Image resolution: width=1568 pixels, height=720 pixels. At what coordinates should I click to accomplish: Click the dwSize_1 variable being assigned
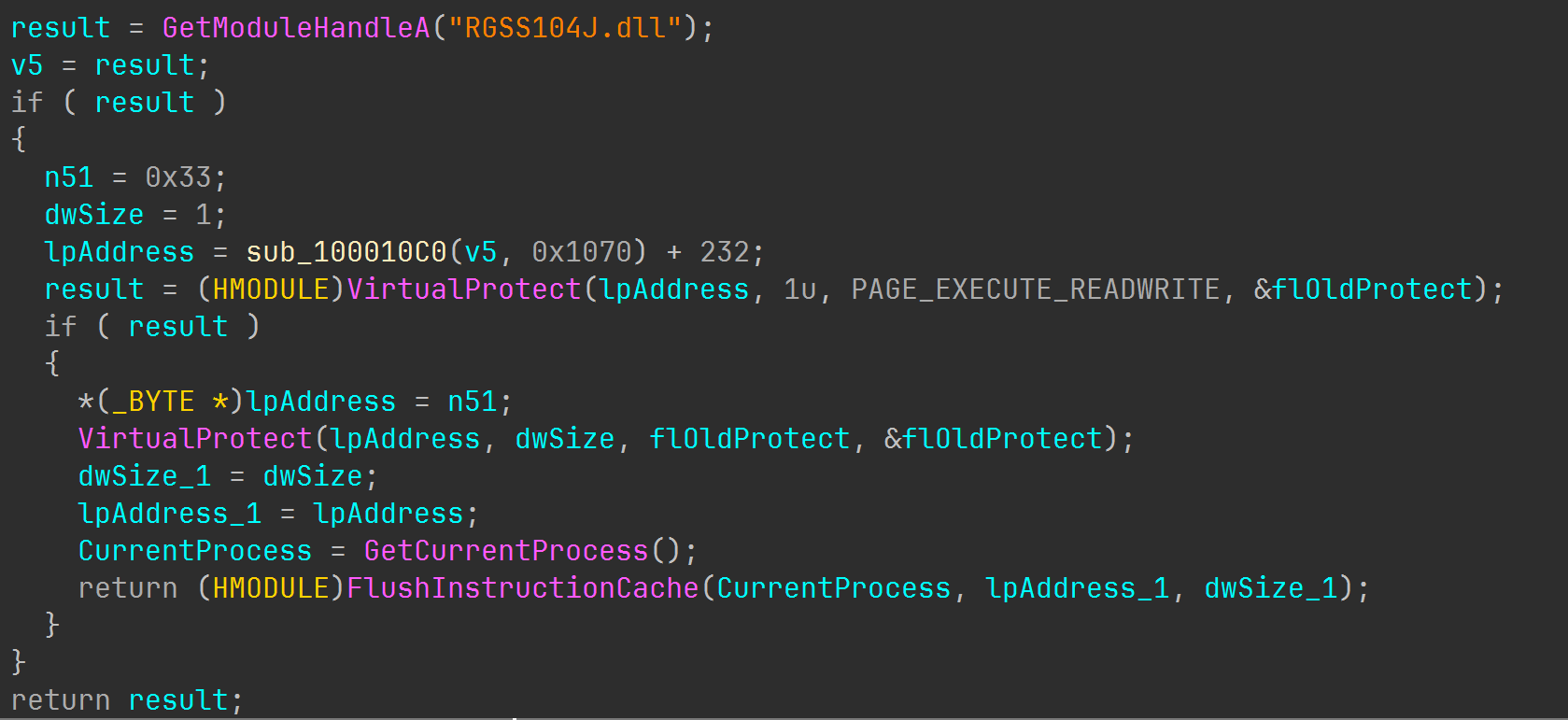pyautogui.click(x=145, y=476)
